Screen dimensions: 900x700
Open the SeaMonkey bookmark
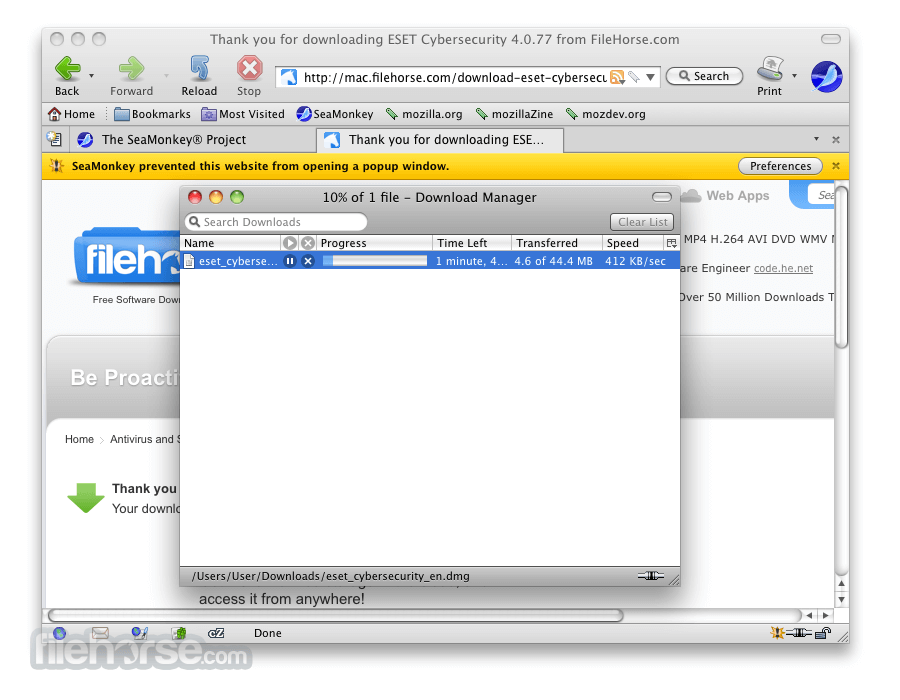tap(335, 114)
